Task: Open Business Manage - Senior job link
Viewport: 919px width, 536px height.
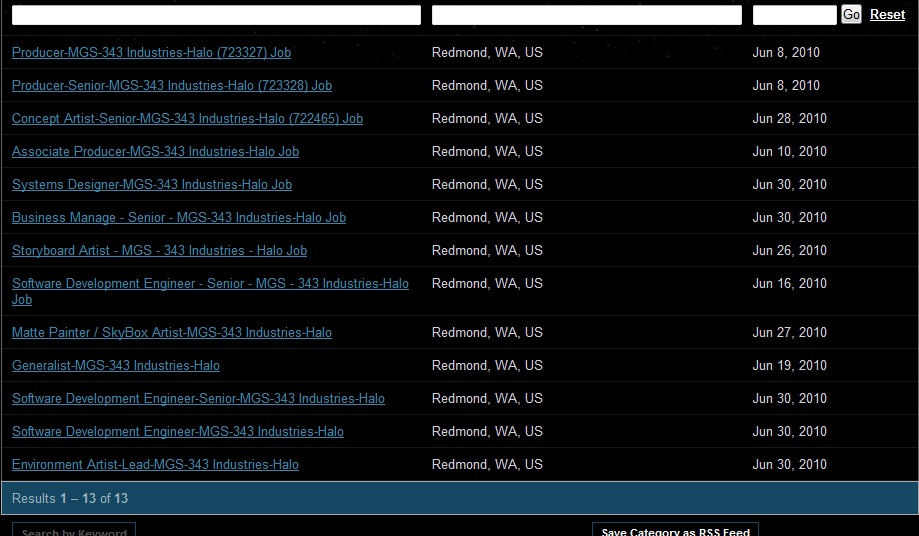Action: pos(179,217)
